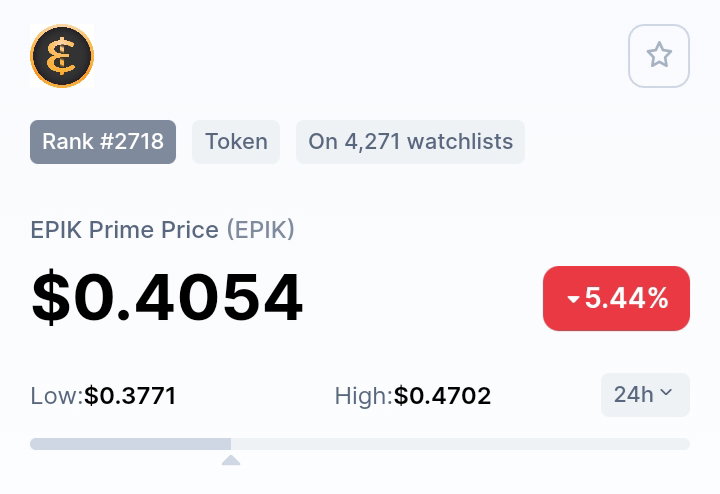Click the (EPIK) ticker symbol text
The width and height of the screenshot is (720, 494).
coord(261,230)
